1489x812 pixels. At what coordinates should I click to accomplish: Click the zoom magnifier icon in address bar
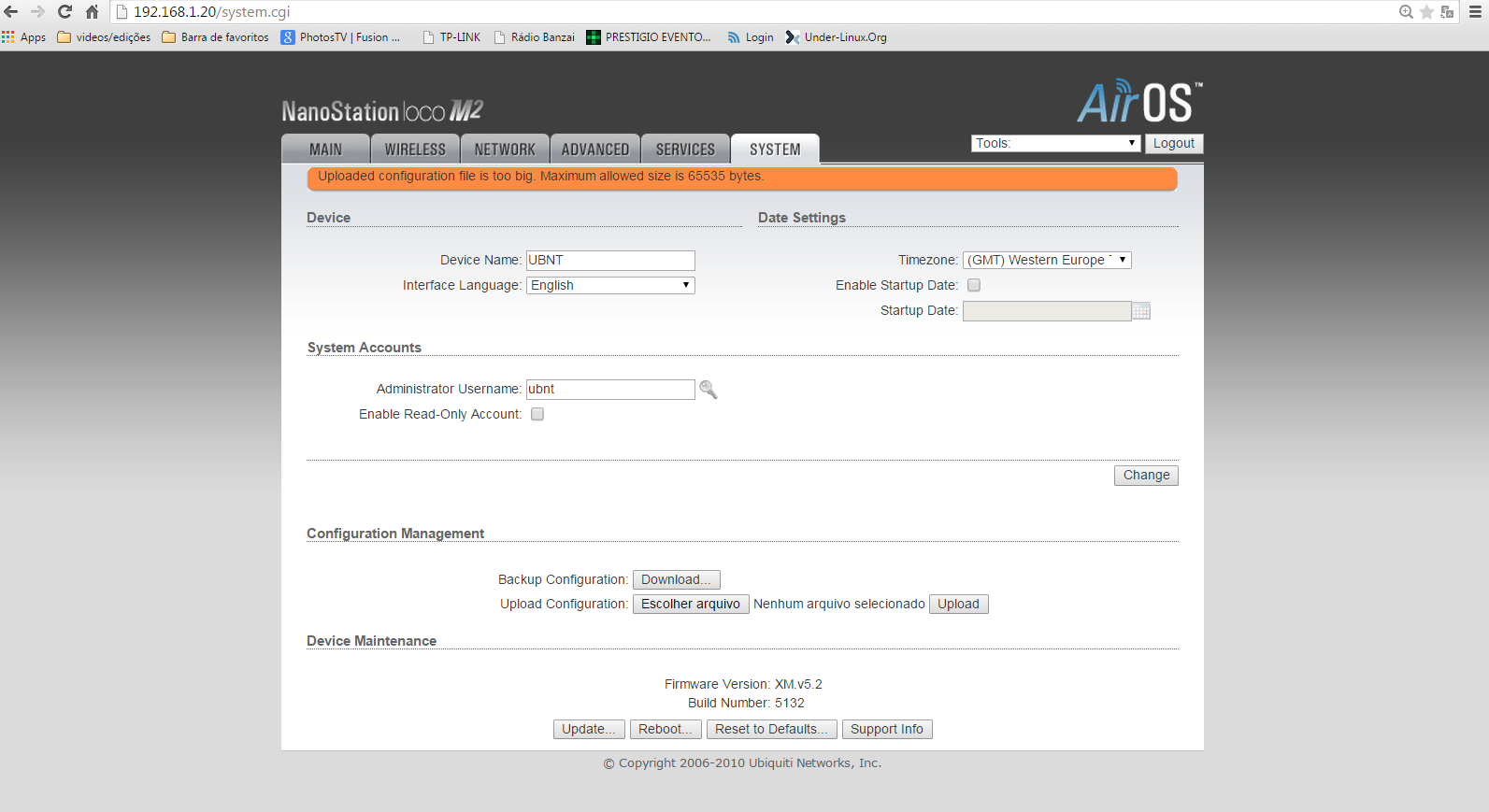(x=1406, y=12)
